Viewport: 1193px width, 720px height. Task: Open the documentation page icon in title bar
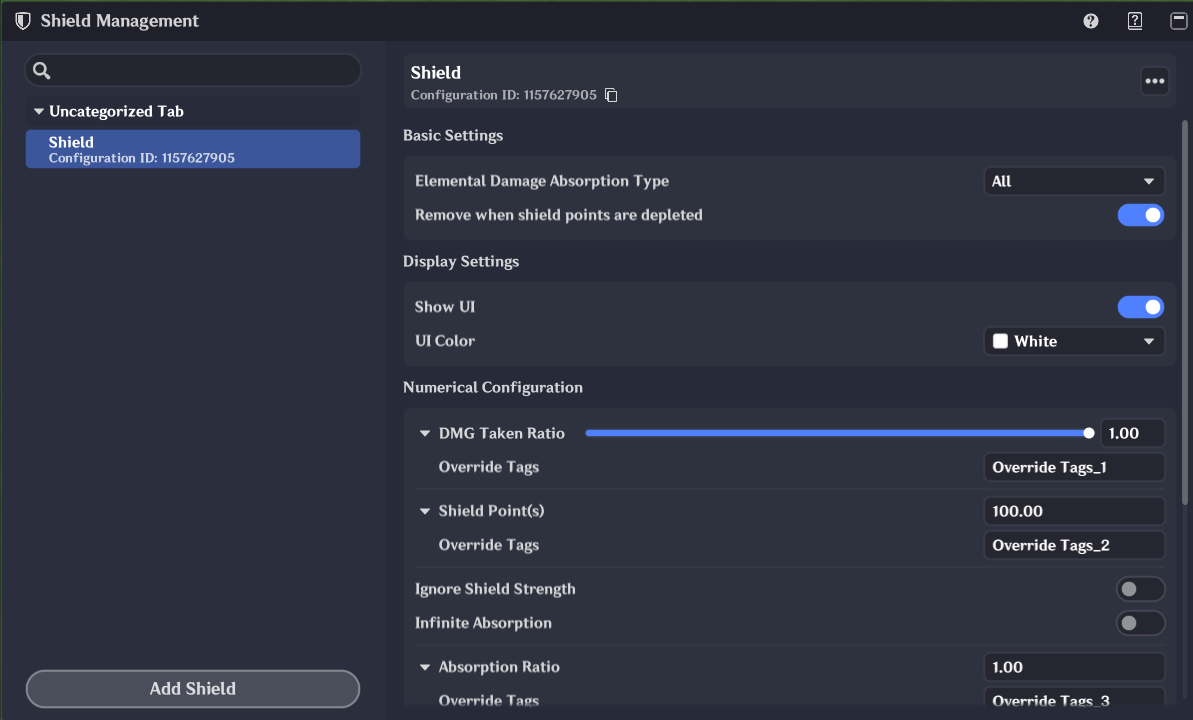pyautogui.click(x=1135, y=21)
